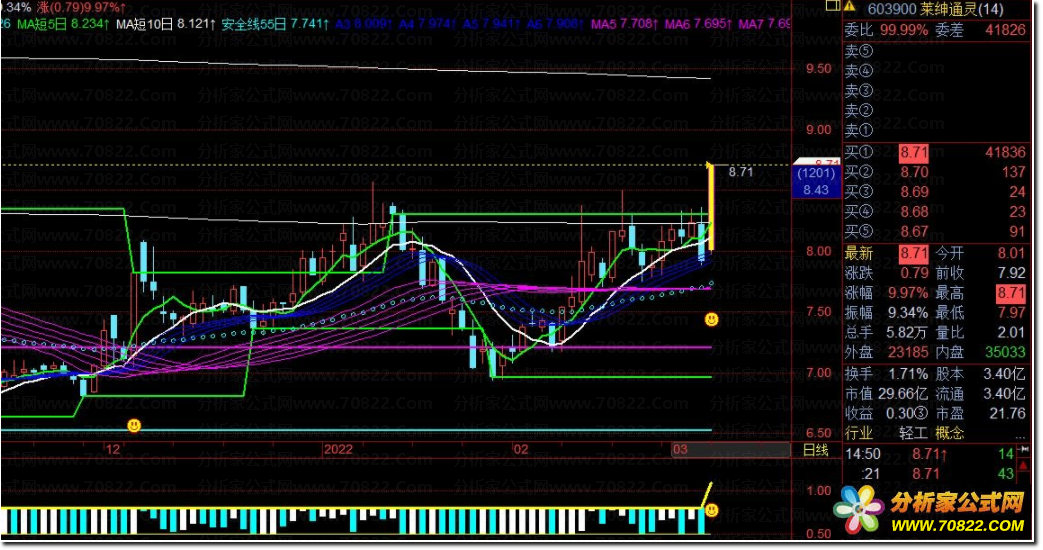This screenshot has height=550, width=1043.
Task: Click the 市值 29.66亿 value
Action: click(x=903, y=394)
